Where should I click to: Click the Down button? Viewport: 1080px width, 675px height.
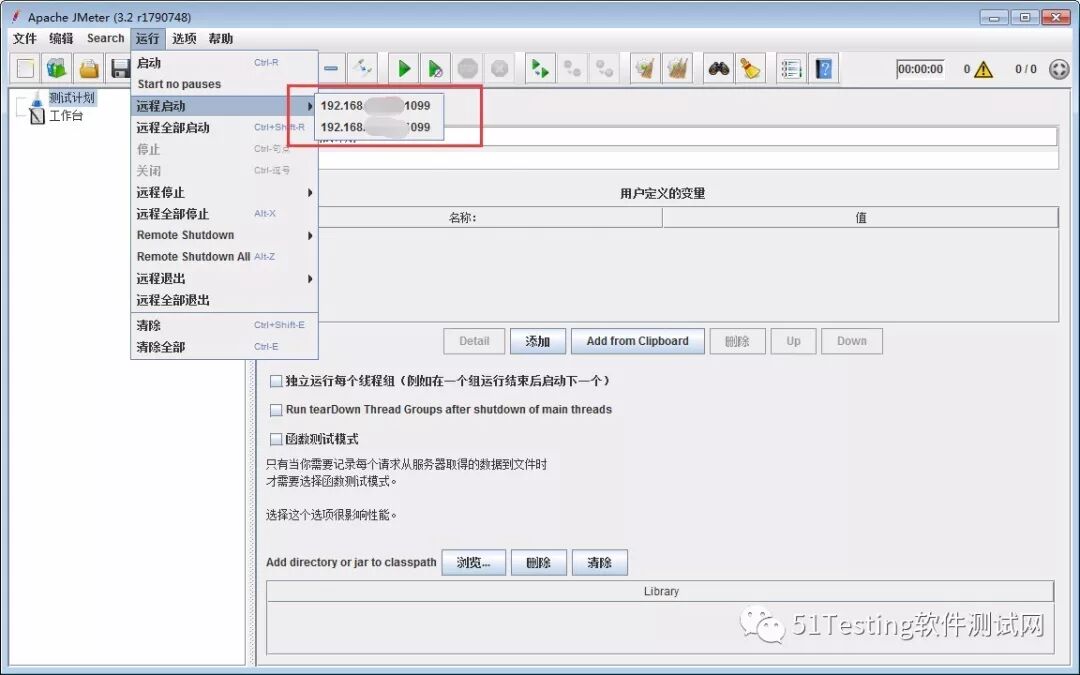coord(852,341)
